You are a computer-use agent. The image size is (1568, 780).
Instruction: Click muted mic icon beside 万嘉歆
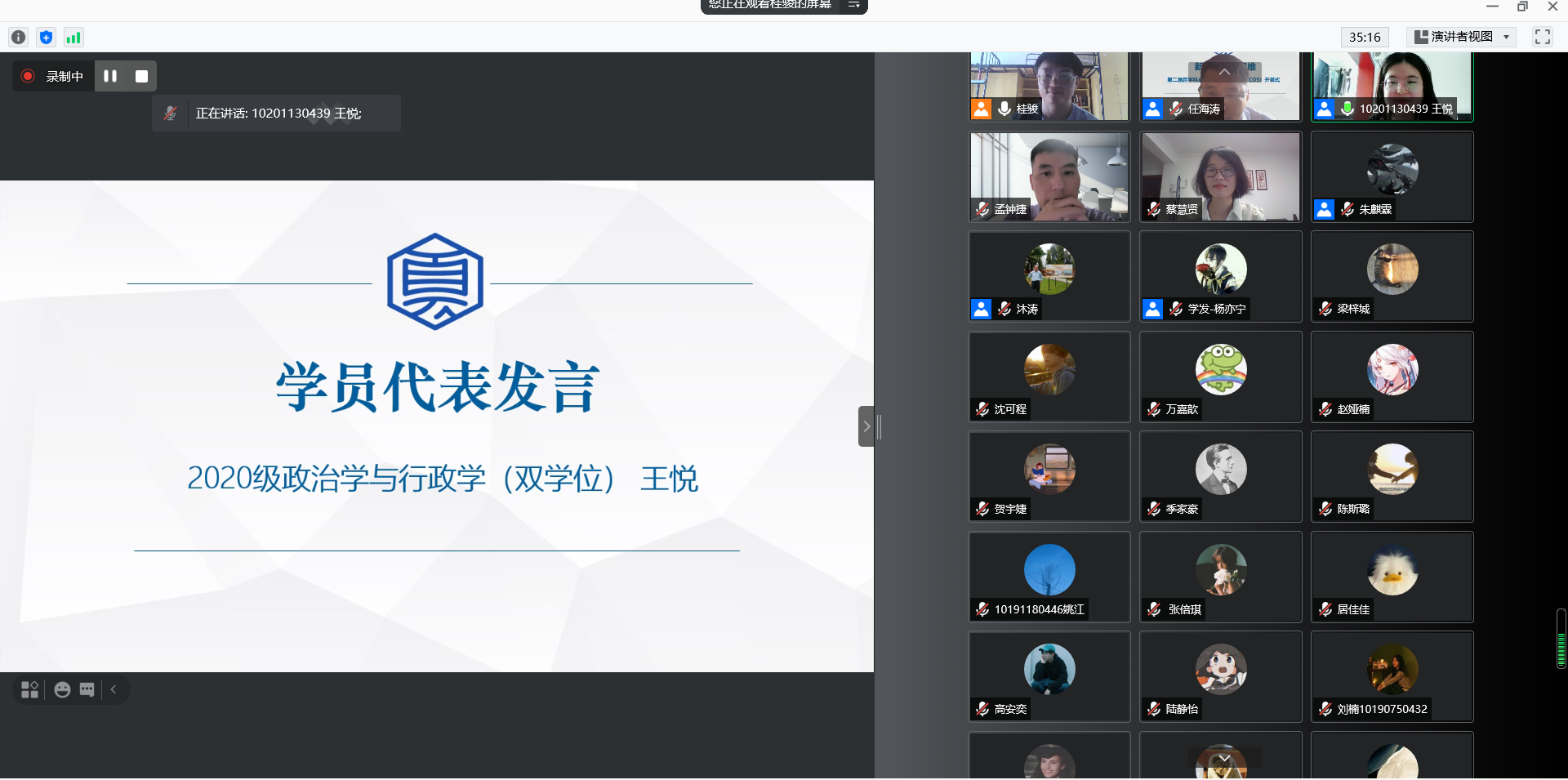point(1154,409)
